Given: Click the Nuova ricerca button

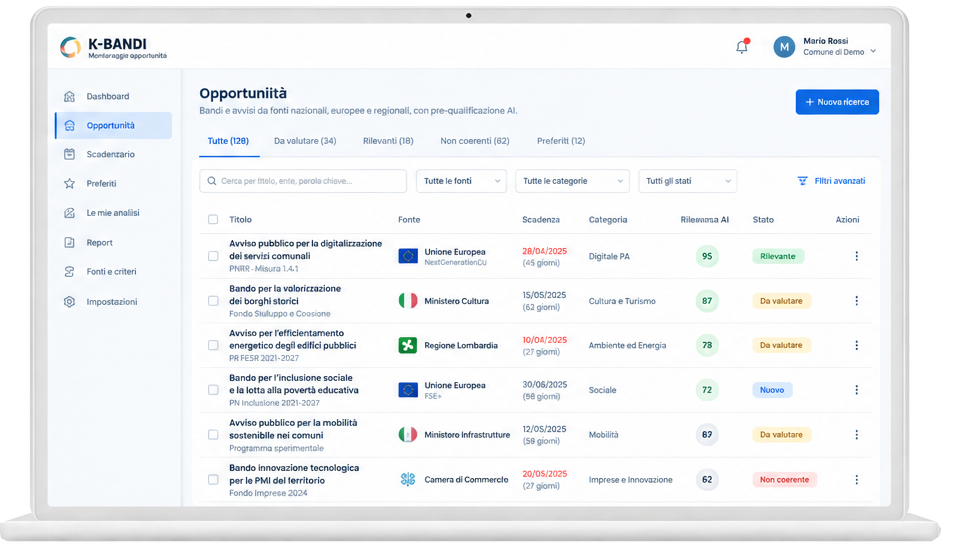Looking at the screenshot, I should click(837, 102).
